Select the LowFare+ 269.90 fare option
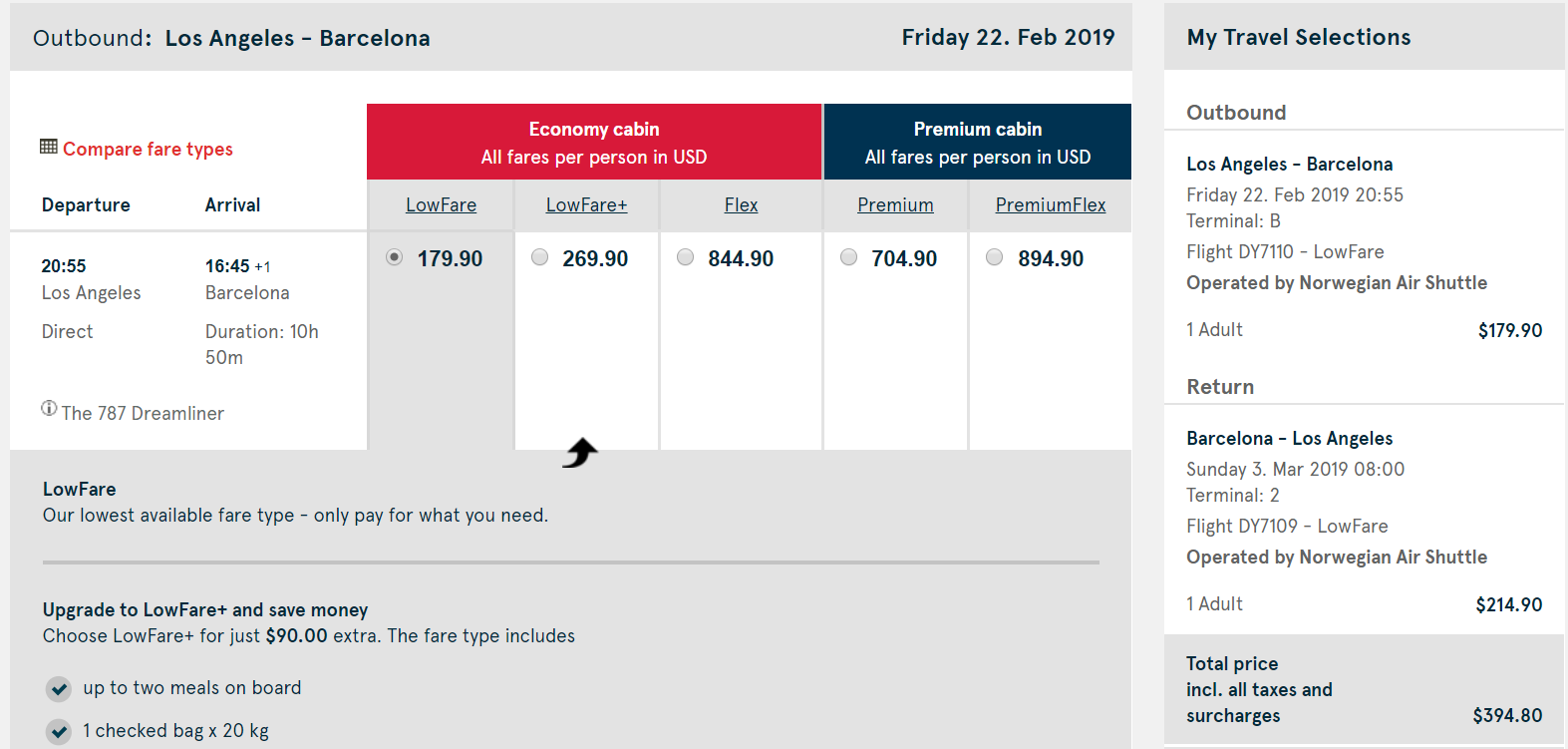Screen dimensions: 1568x749 [x=540, y=257]
